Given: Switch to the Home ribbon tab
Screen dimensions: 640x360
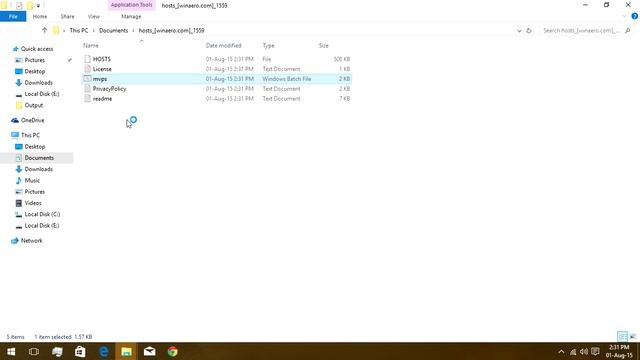Looking at the screenshot, I should 40,16.
